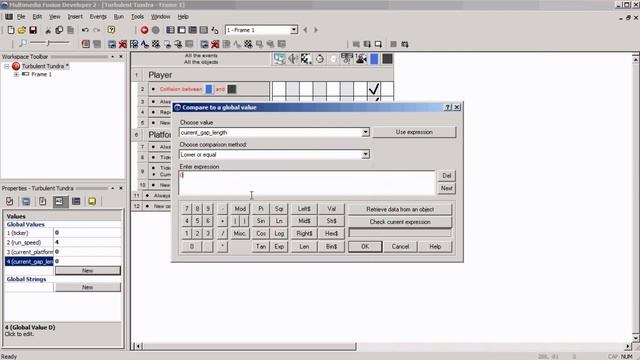This screenshot has height=360, width=640.
Task: Click the Storyboard Controls checkered flag column icon
Action: pos(306,59)
